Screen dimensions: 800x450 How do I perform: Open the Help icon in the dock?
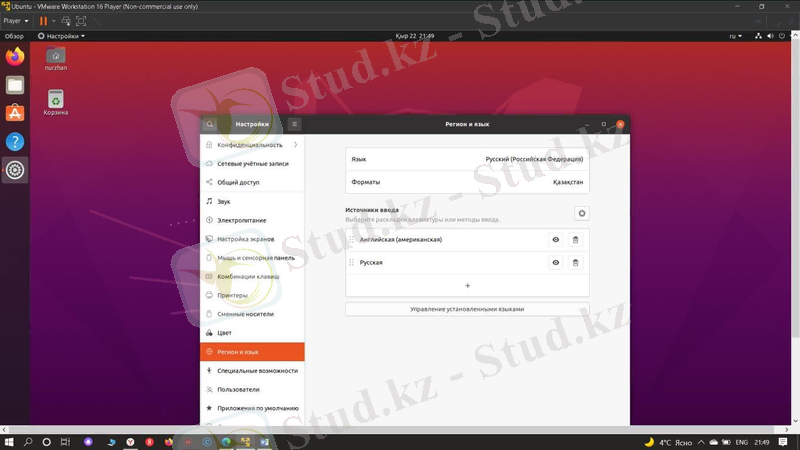point(15,142)
